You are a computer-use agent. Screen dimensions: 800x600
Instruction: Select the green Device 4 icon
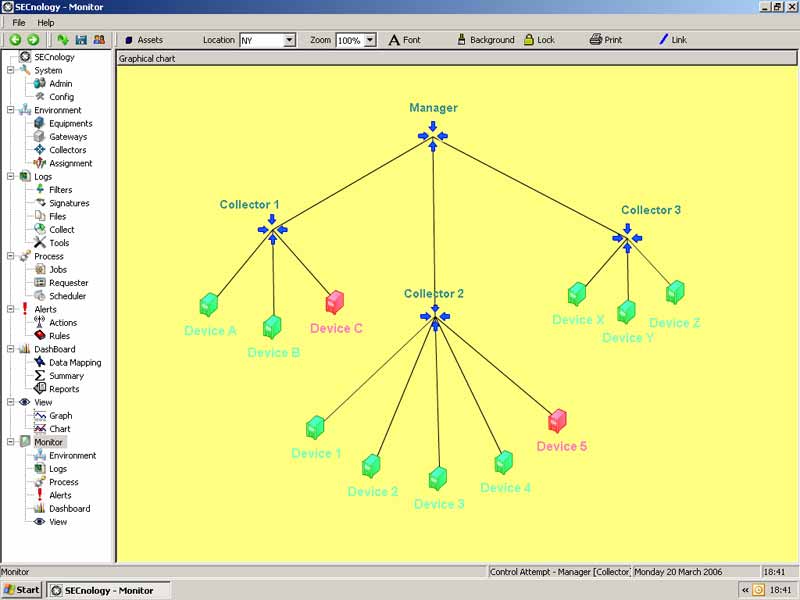click(504, 463)
